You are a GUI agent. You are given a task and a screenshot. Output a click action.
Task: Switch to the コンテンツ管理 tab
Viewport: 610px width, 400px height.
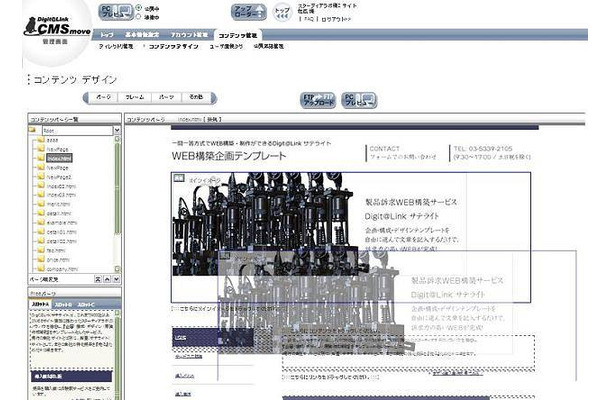click(x=237, y=35)
